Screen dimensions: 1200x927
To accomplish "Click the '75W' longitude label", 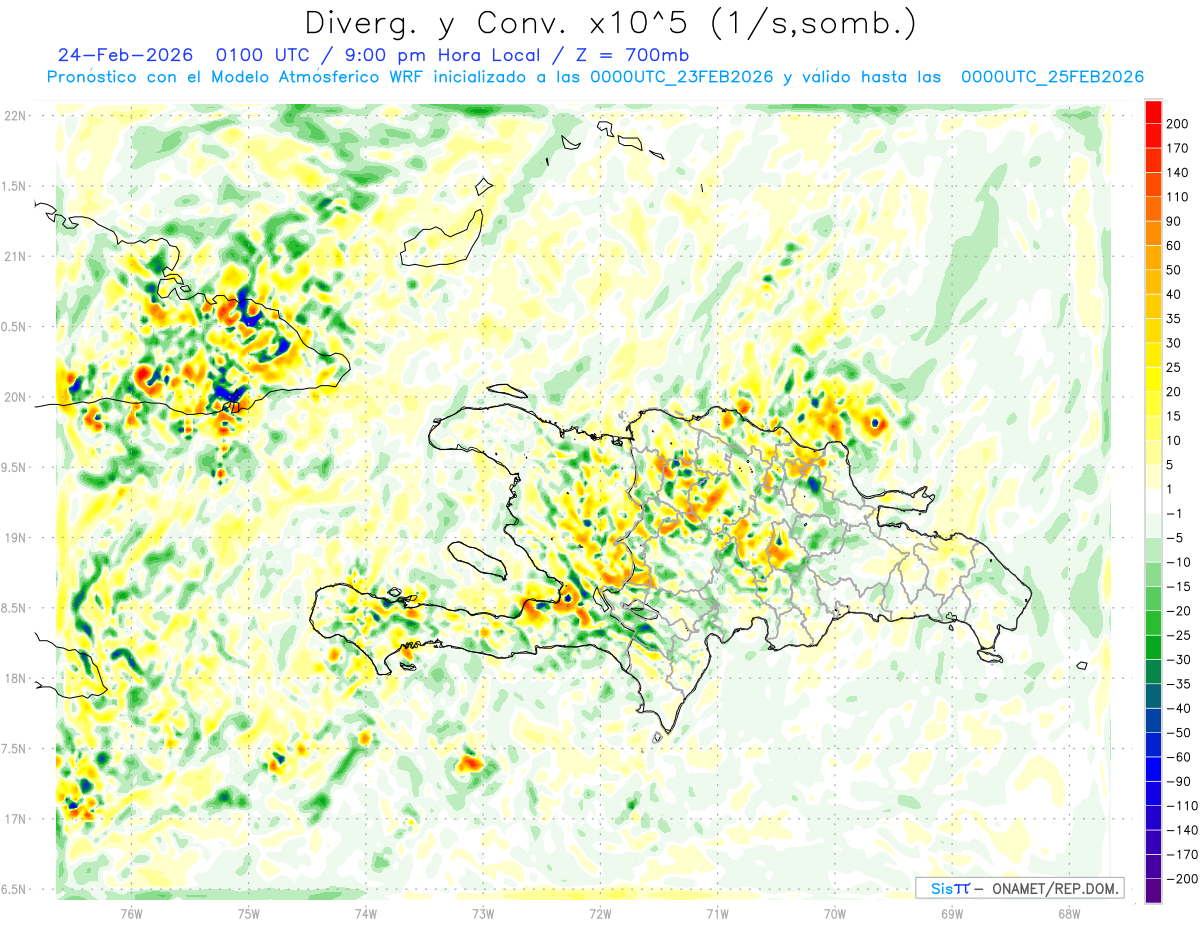I will (249, 913).
